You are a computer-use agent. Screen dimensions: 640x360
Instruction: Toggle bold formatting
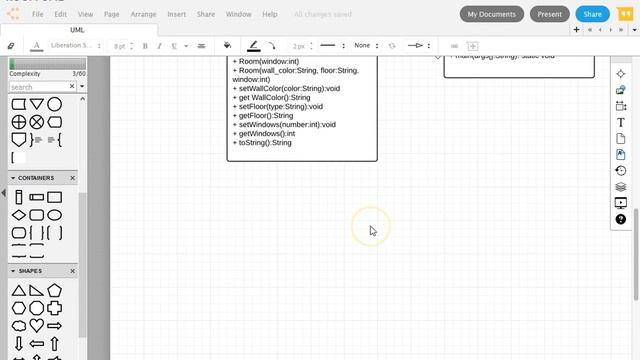click(x=145, y=46)
